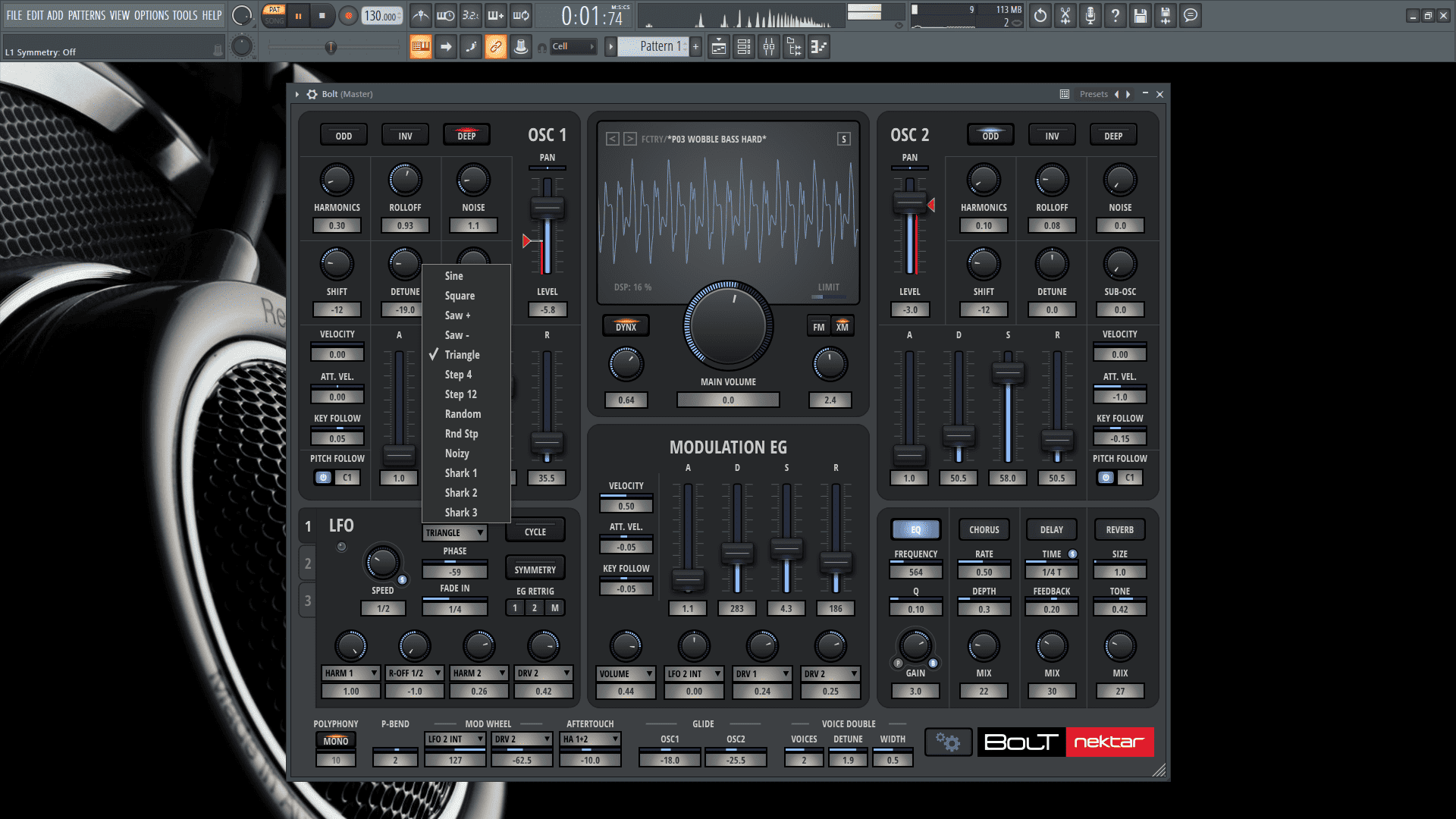The height and width of the screenshot is (819, 1456).
Task: Open the LFO TRIANGLE waveform dropdown
Action: pyautogui.click(x=454, y=532)
